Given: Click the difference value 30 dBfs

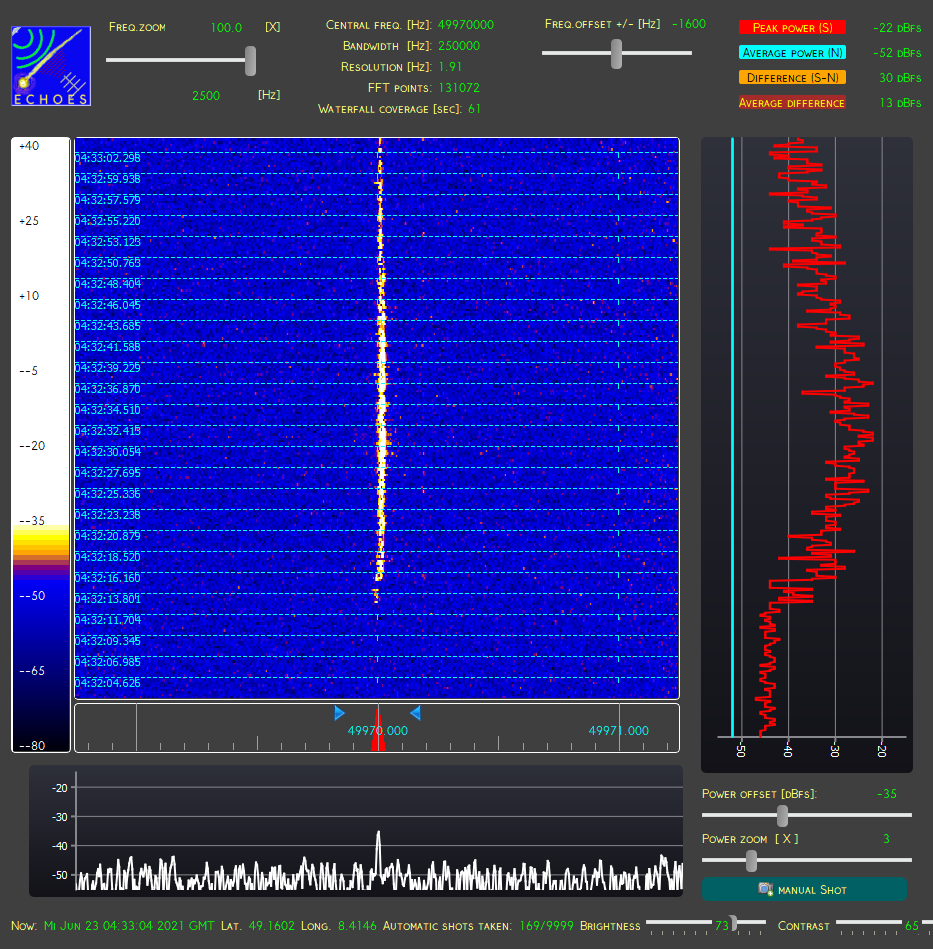Looking at the screenshot, I should pyautogui.click(x=900, y=77).
